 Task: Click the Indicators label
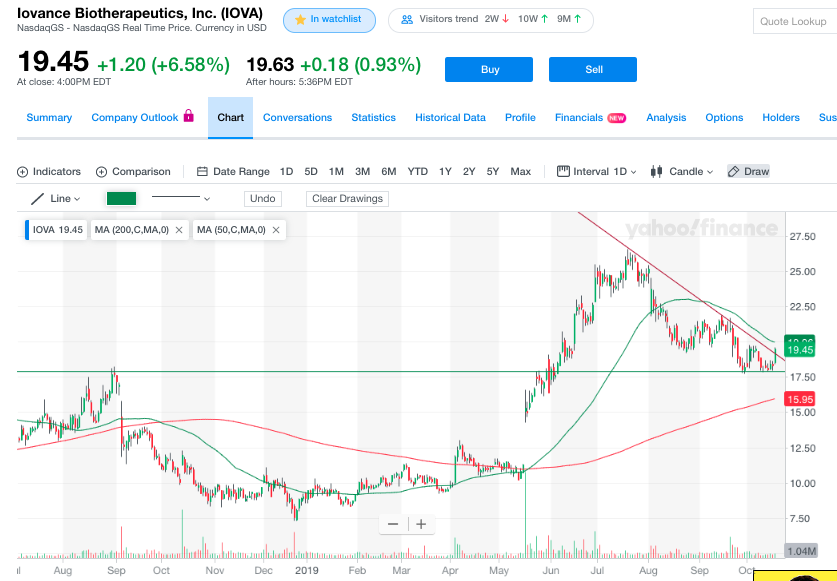57,171
